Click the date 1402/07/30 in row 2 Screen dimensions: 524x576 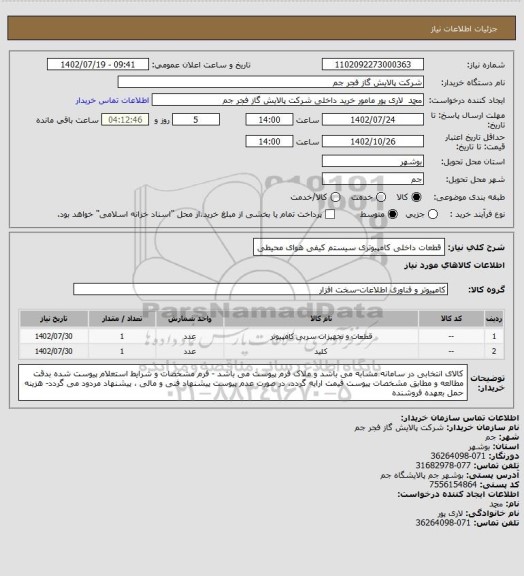click(54, 352)
